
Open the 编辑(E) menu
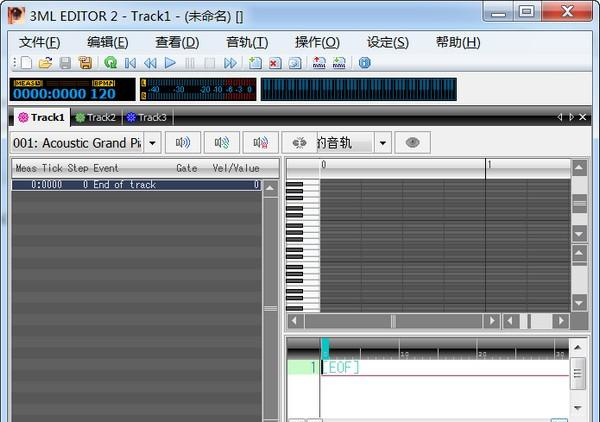[108, 42]
